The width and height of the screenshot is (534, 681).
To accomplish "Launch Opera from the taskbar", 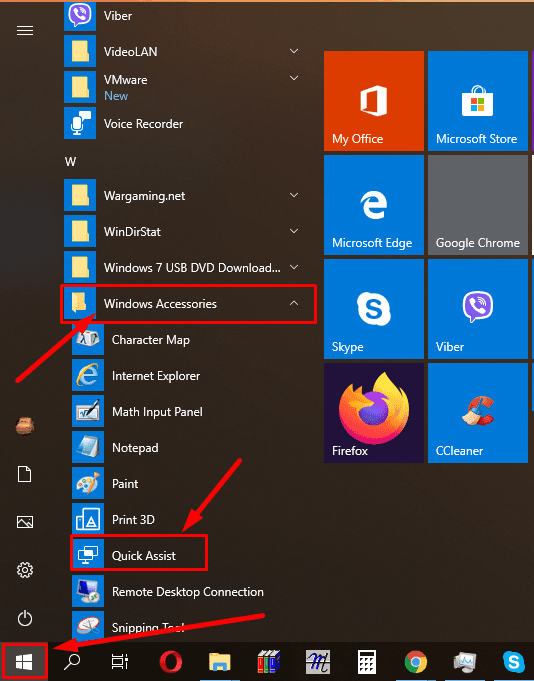I will pyautogui.click(x=171, y=662).
